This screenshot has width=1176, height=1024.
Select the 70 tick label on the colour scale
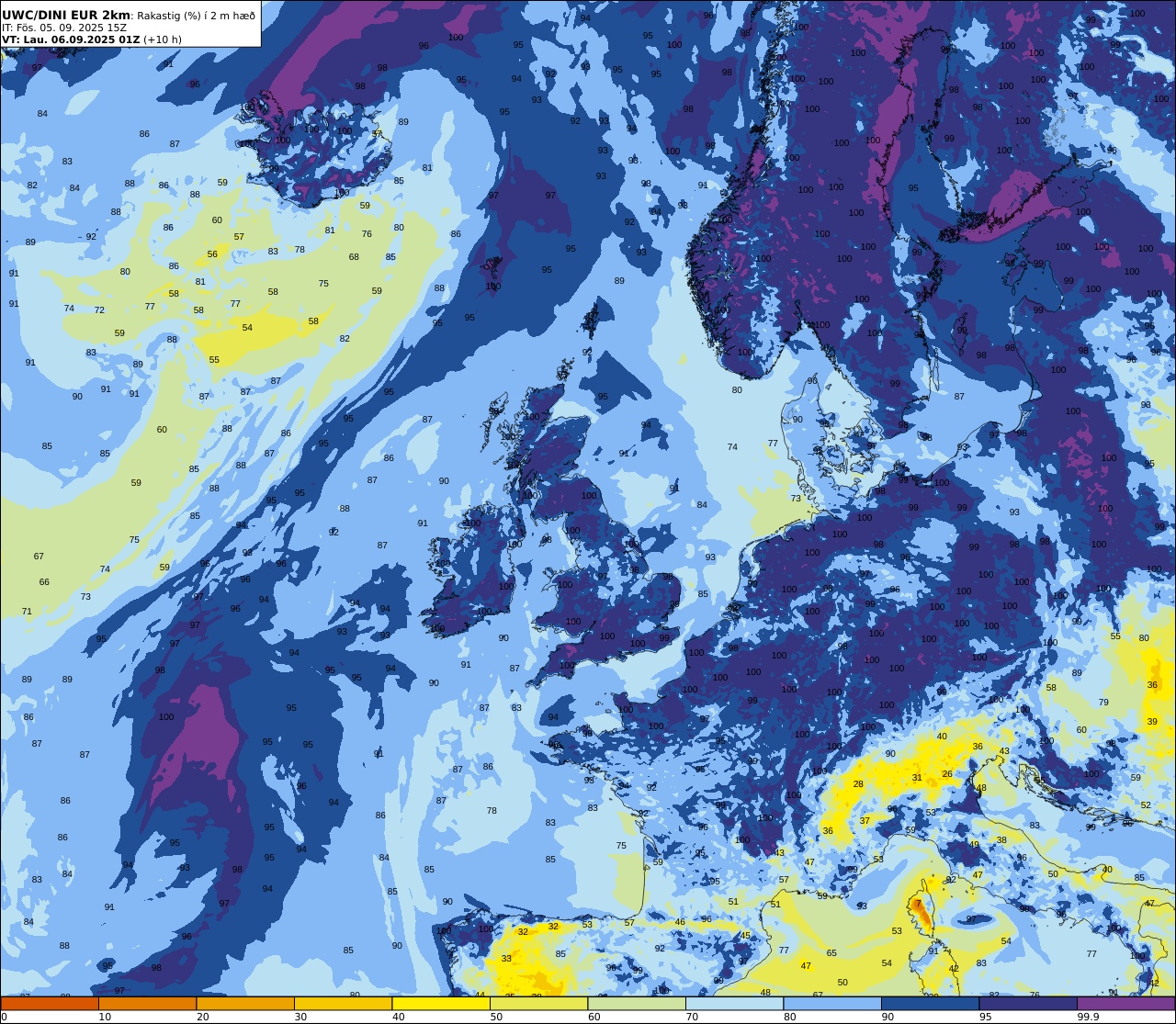(692, 1017)
